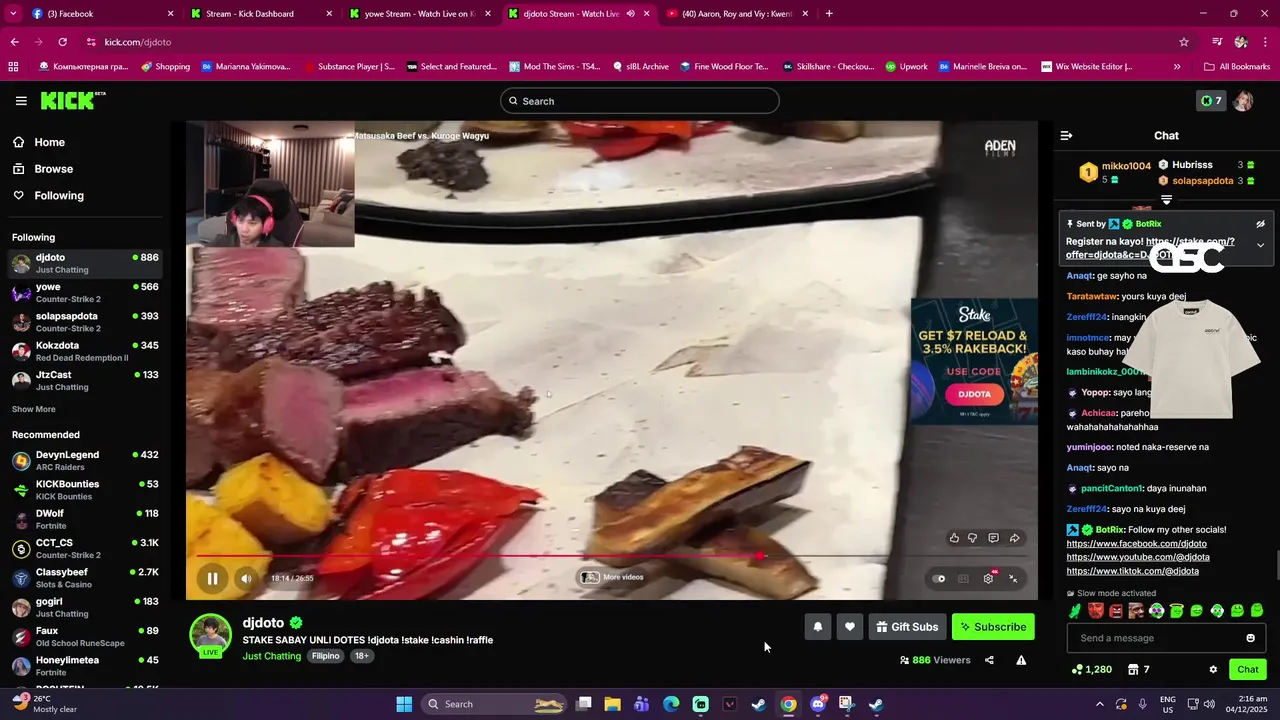Viewport: 1280px width, 720px height.
Task: Open youtube.com/@djdota link in chat
Action: 1138,557
